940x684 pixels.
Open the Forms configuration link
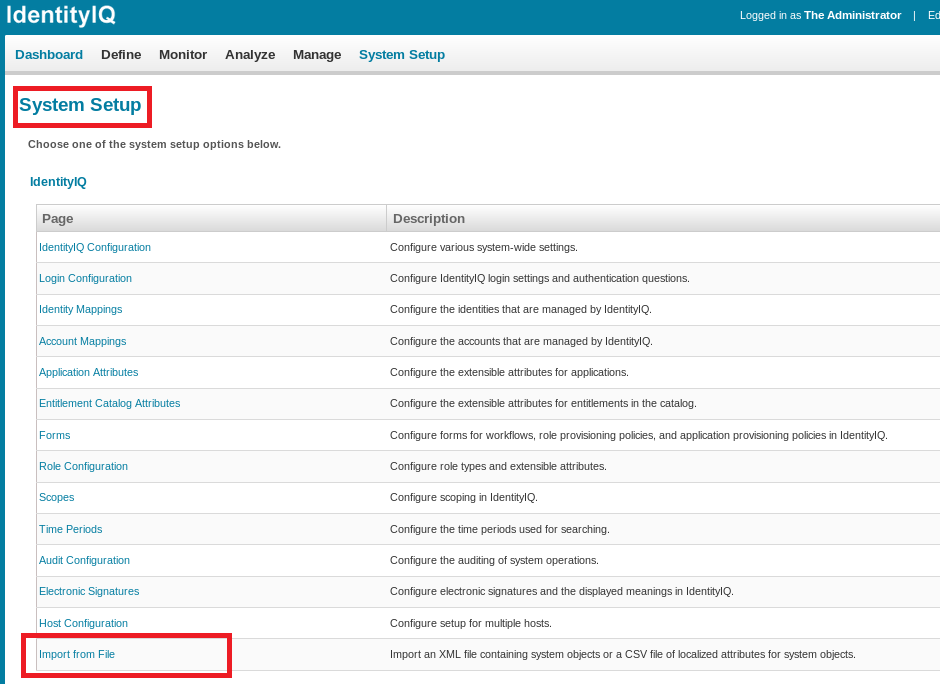54,435
